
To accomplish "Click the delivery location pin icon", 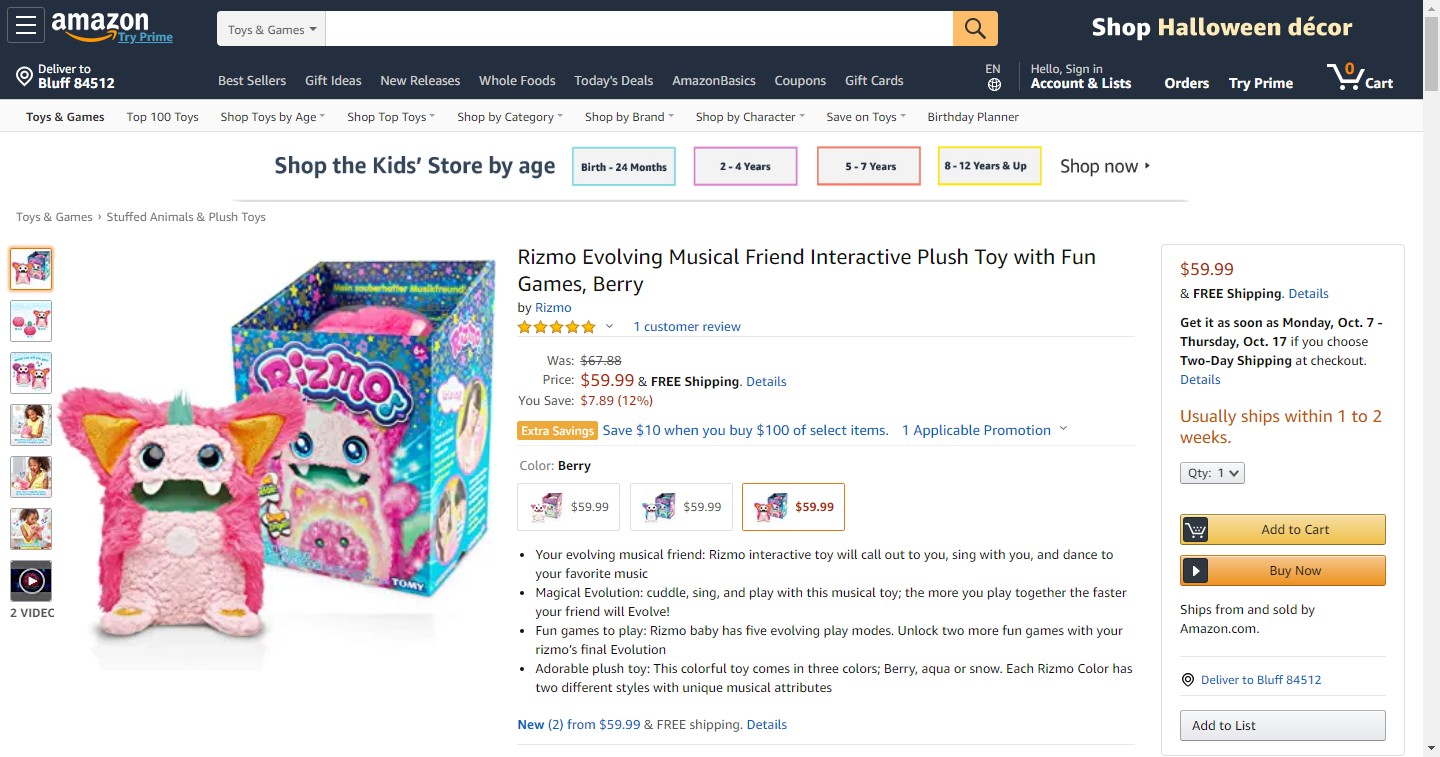I will point(24,77).
